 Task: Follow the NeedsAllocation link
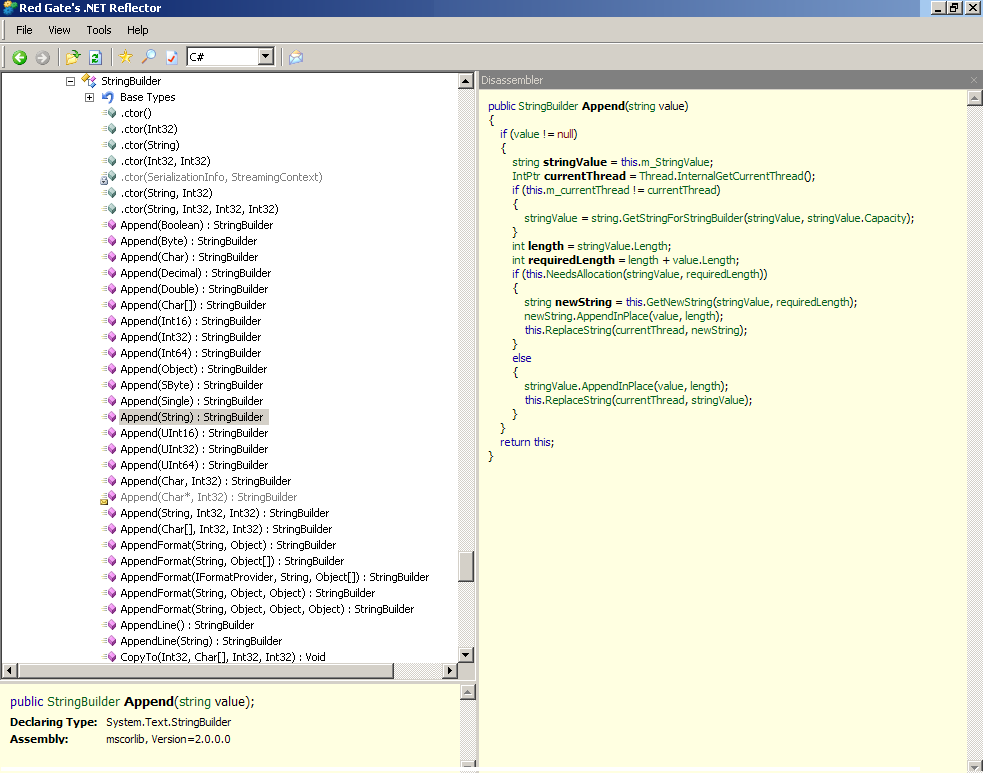(584, 274)
